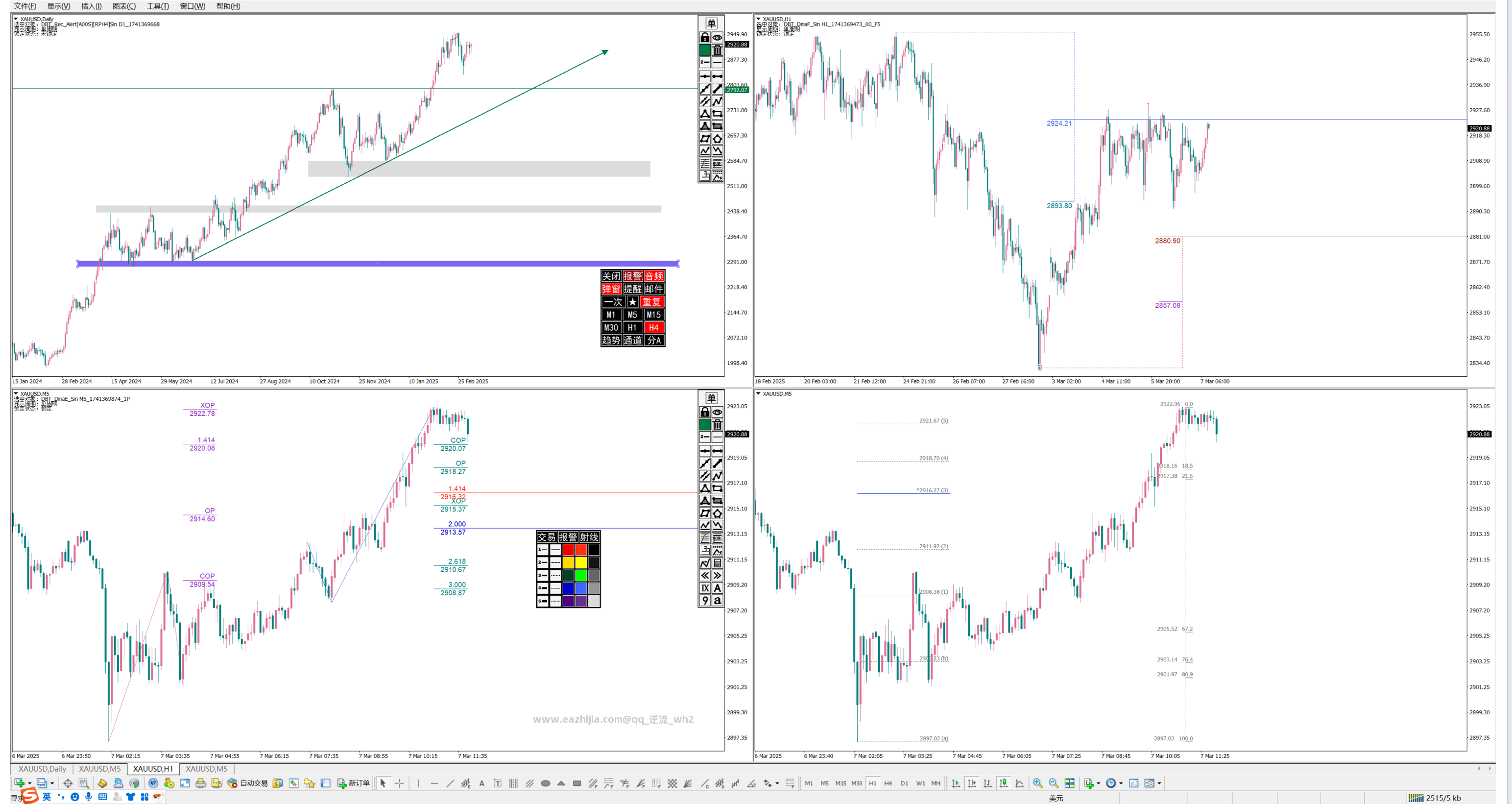The width and height of the screenshot is (1512, 804).
Task: Click the H4 red alert period cell
Action: click(654, 328)
